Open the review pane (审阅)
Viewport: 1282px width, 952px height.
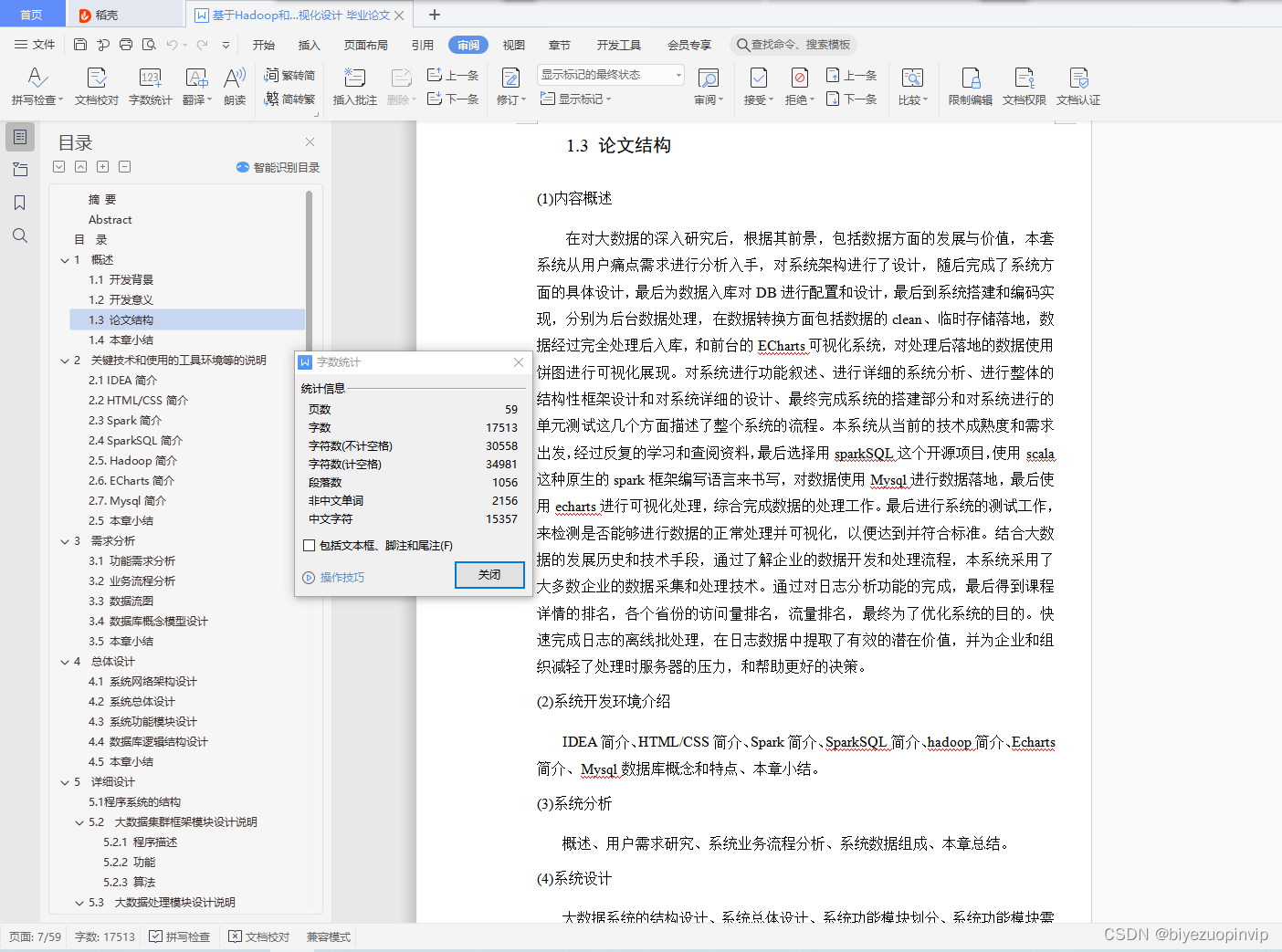[708, 87]
